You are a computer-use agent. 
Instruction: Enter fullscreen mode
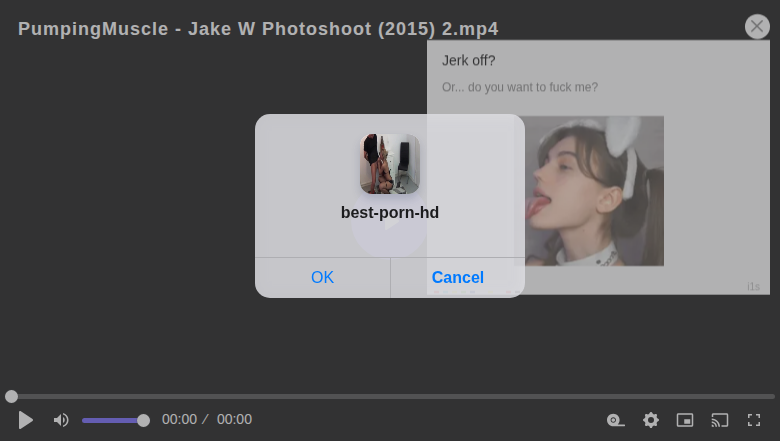[x=754, y=420]
